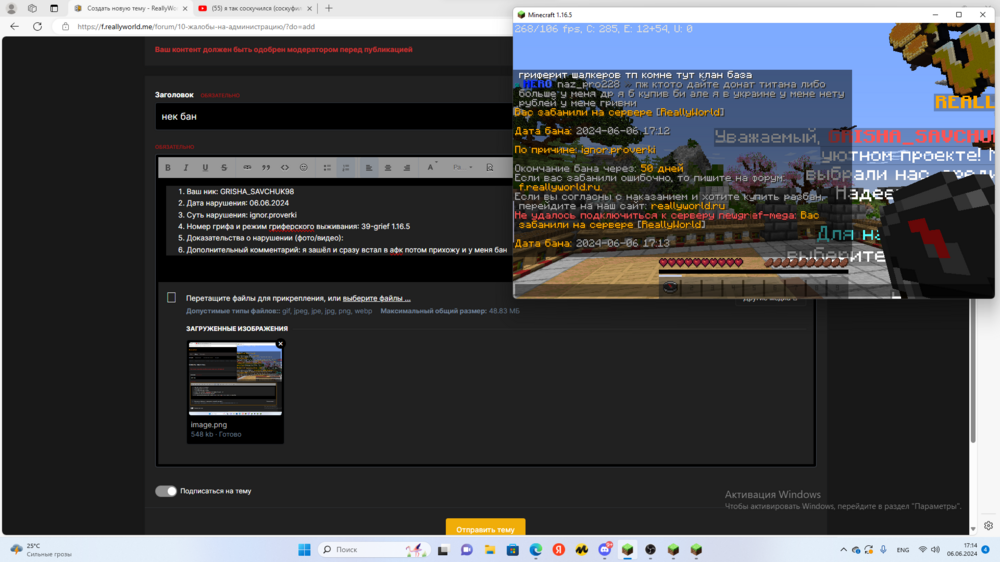Click 'f.reallyworld.ru' in Minecraft chat
1000x562 pixels.
pyautogui.click(x=559, y=188)
